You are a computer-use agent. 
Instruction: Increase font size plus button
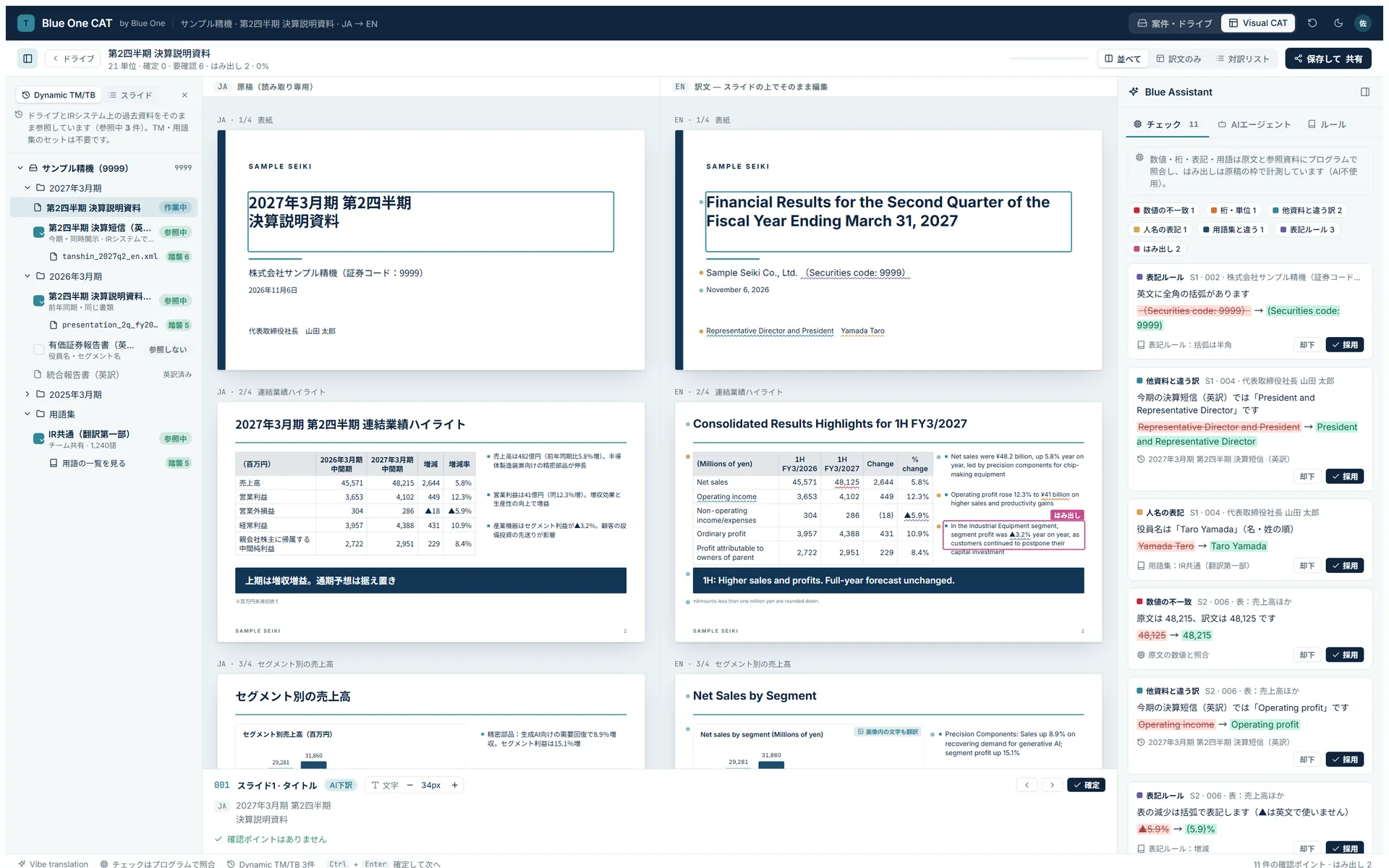coord(454,785)
